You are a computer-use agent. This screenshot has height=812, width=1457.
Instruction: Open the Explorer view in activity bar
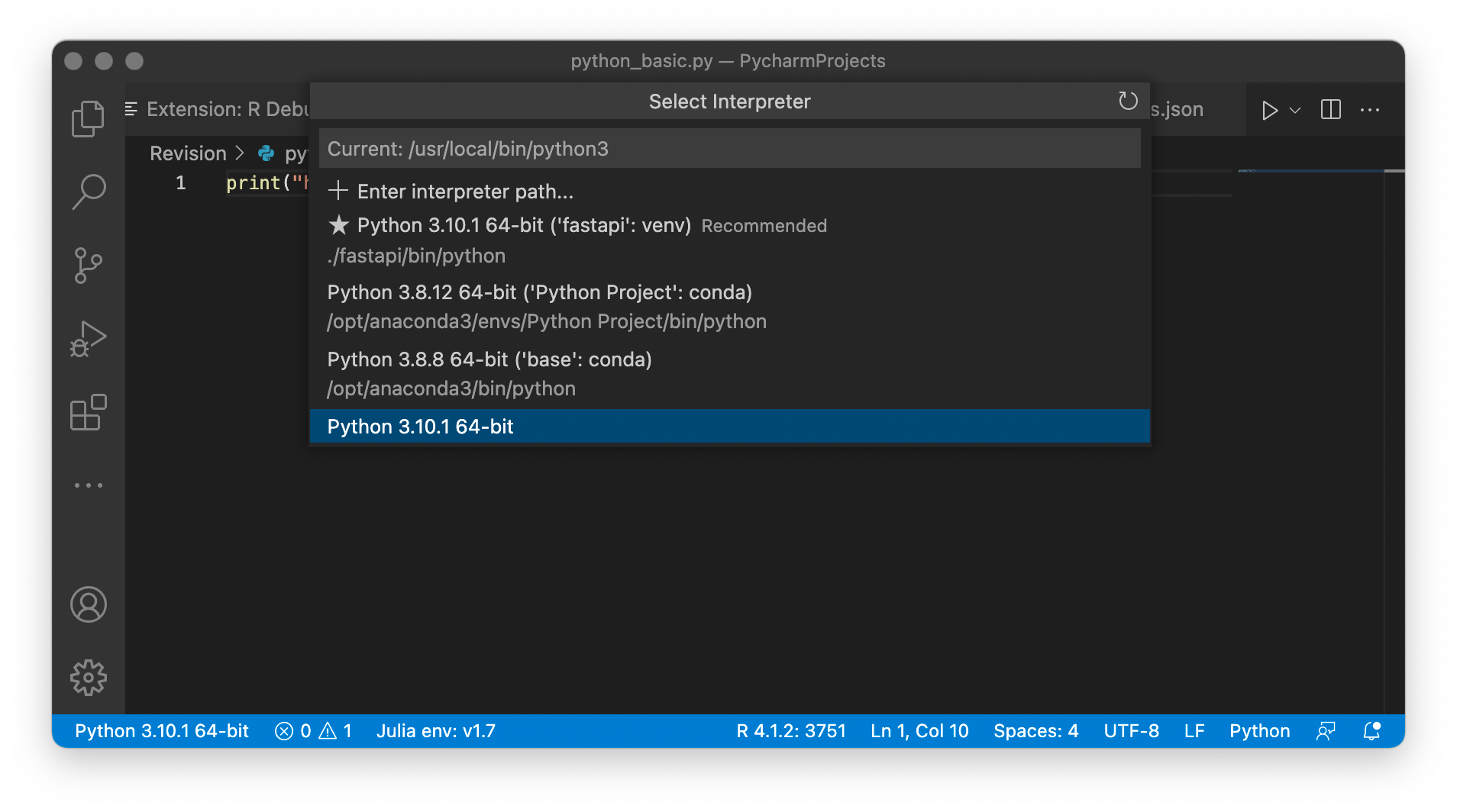(x=88, y=118)
